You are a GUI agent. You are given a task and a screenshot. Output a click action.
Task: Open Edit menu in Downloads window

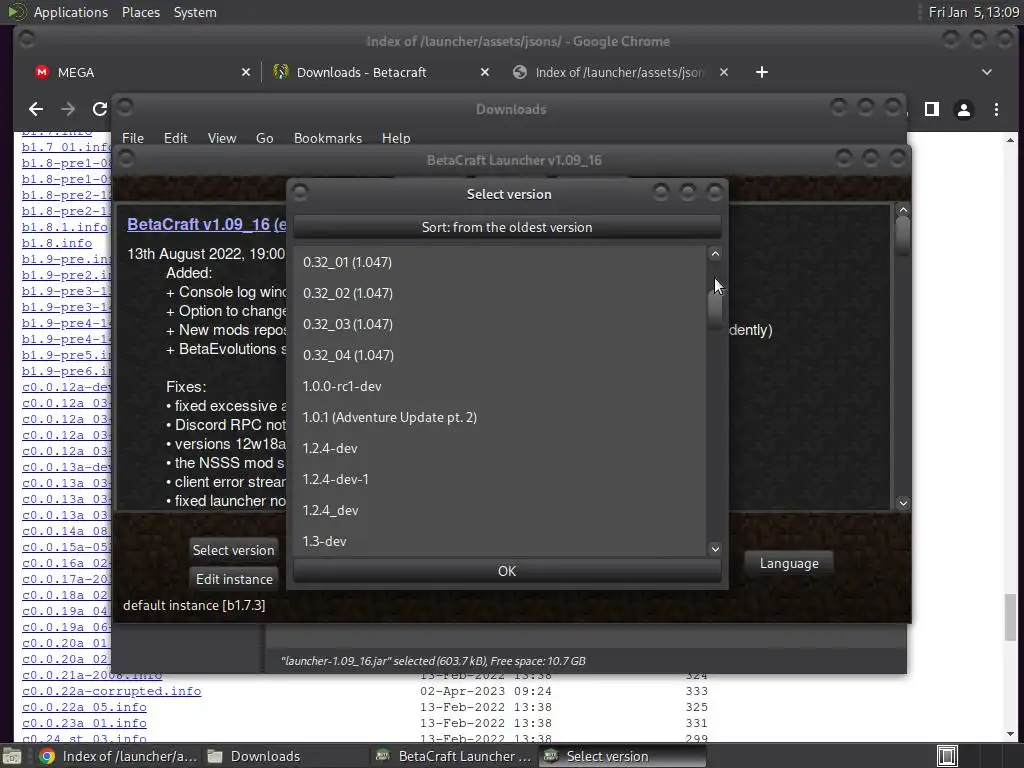[175, 138]
